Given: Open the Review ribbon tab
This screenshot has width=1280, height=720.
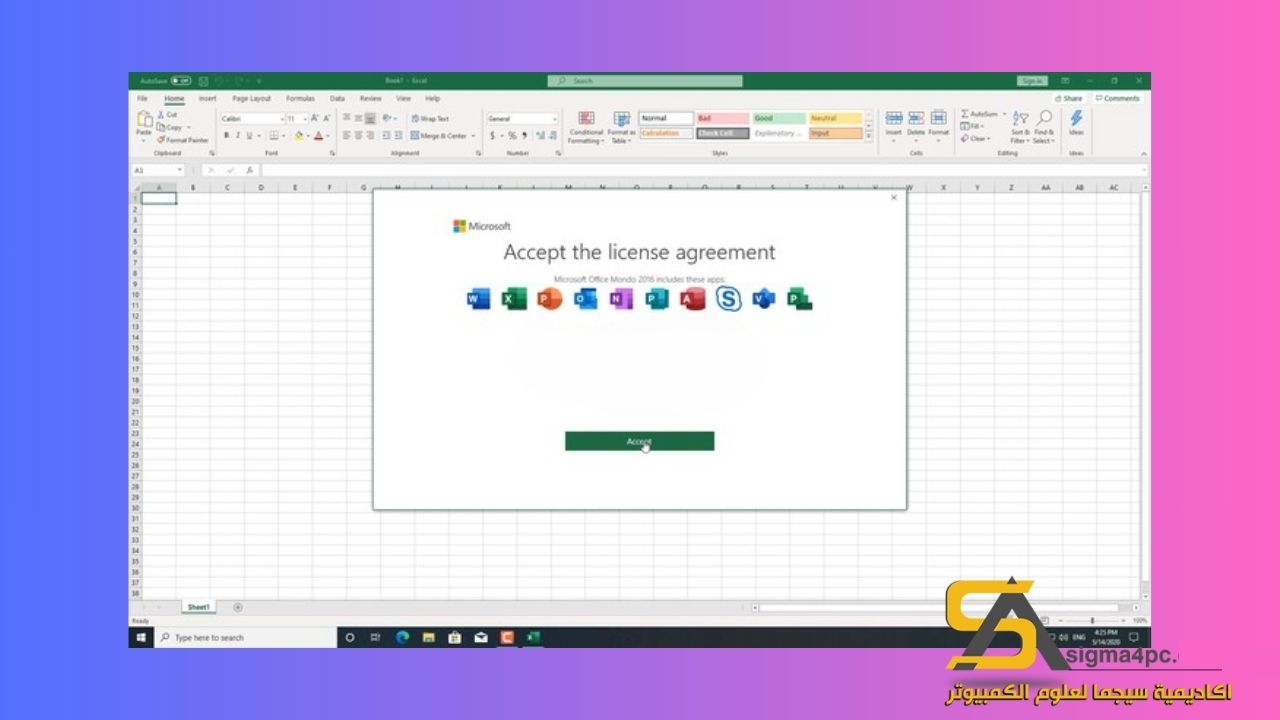Looking at the screenshot, I should click(370, 99).
